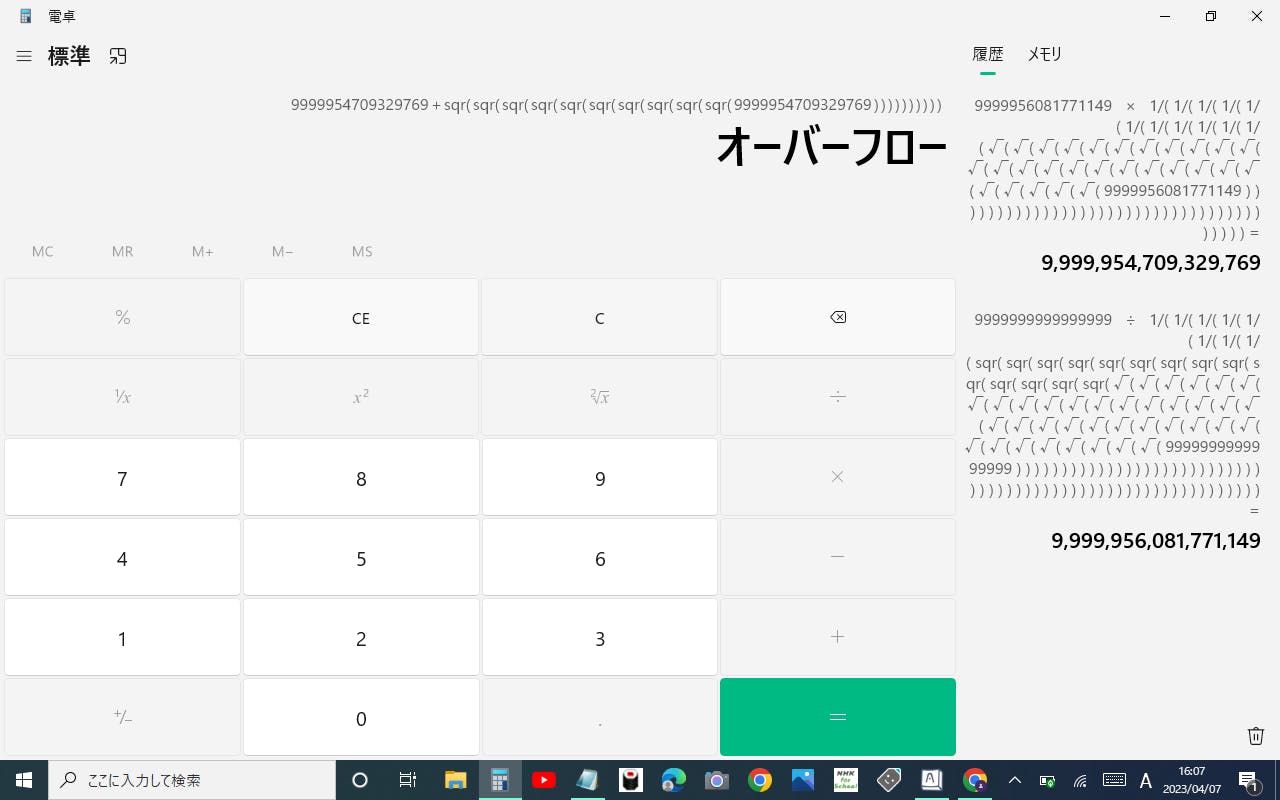Image resolution: width=1280 pixels, height=800 pixels.
Task: Toggle keep-on-top compact view icon
Action: (118, 57)
